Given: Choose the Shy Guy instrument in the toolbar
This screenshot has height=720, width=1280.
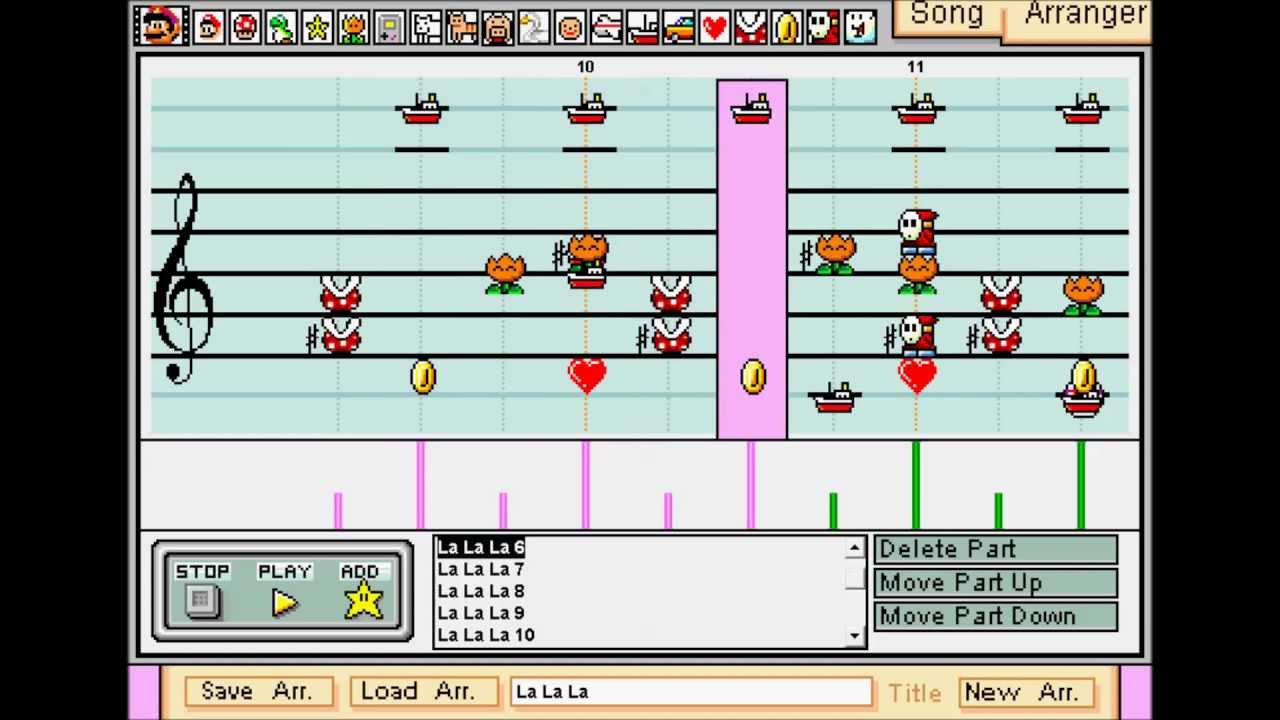Looking at the screenshot, I should (822, 27).
